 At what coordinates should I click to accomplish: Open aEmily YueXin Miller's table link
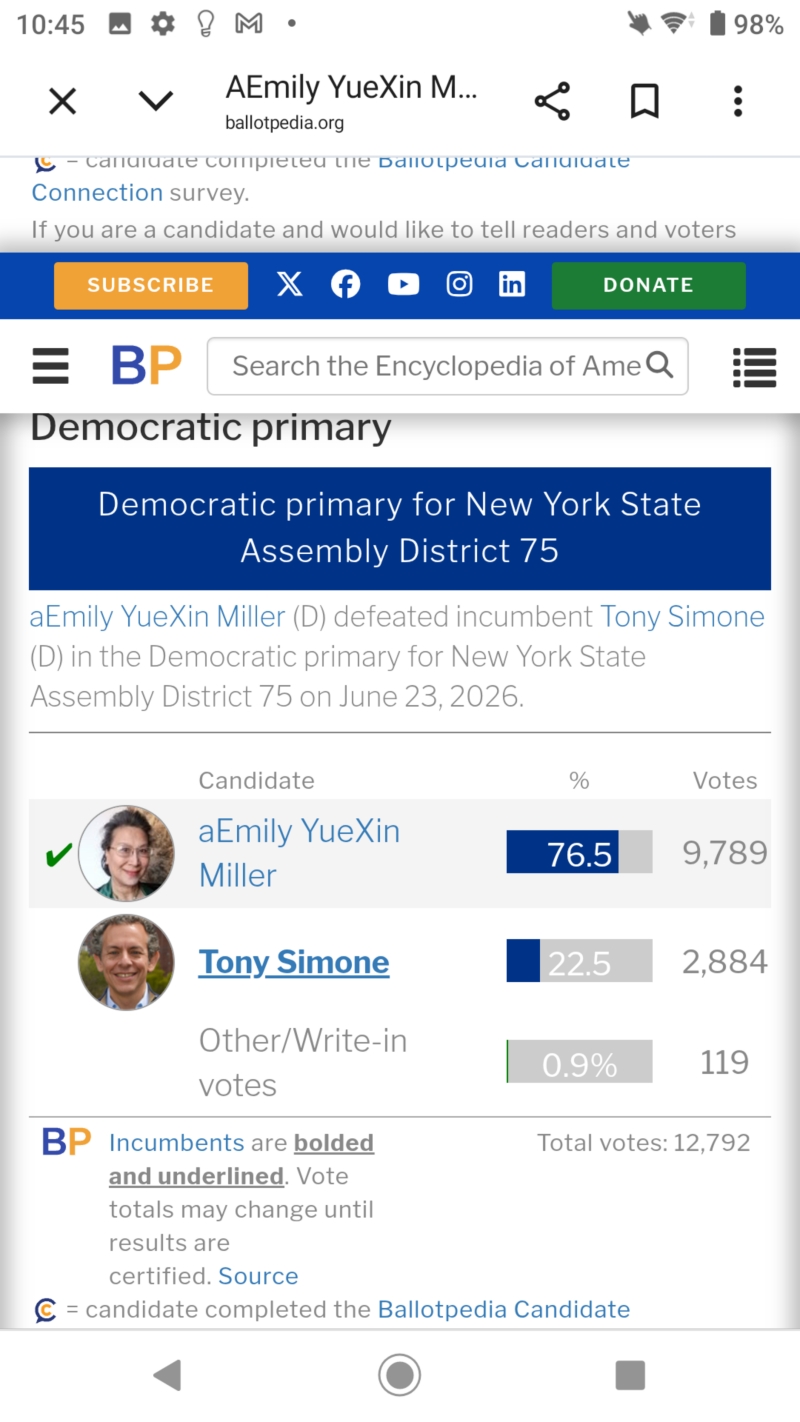[x=299, y=853]
